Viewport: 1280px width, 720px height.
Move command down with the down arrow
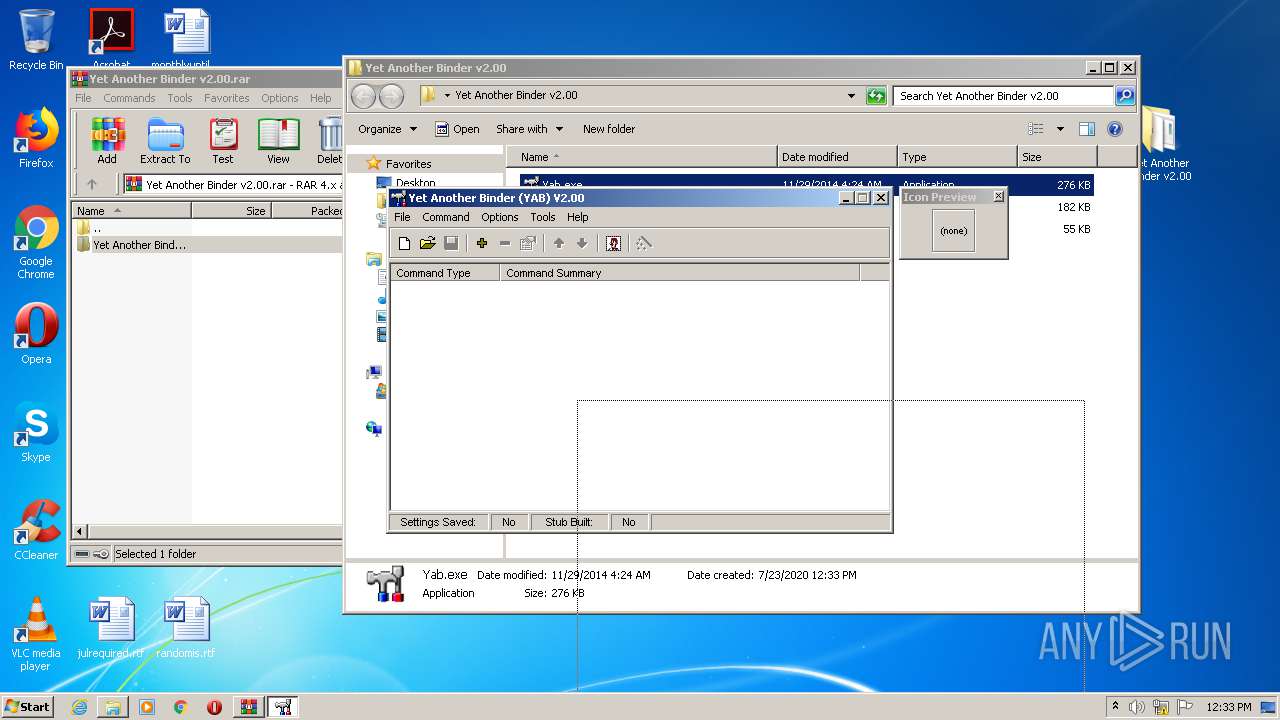[581, 243]
